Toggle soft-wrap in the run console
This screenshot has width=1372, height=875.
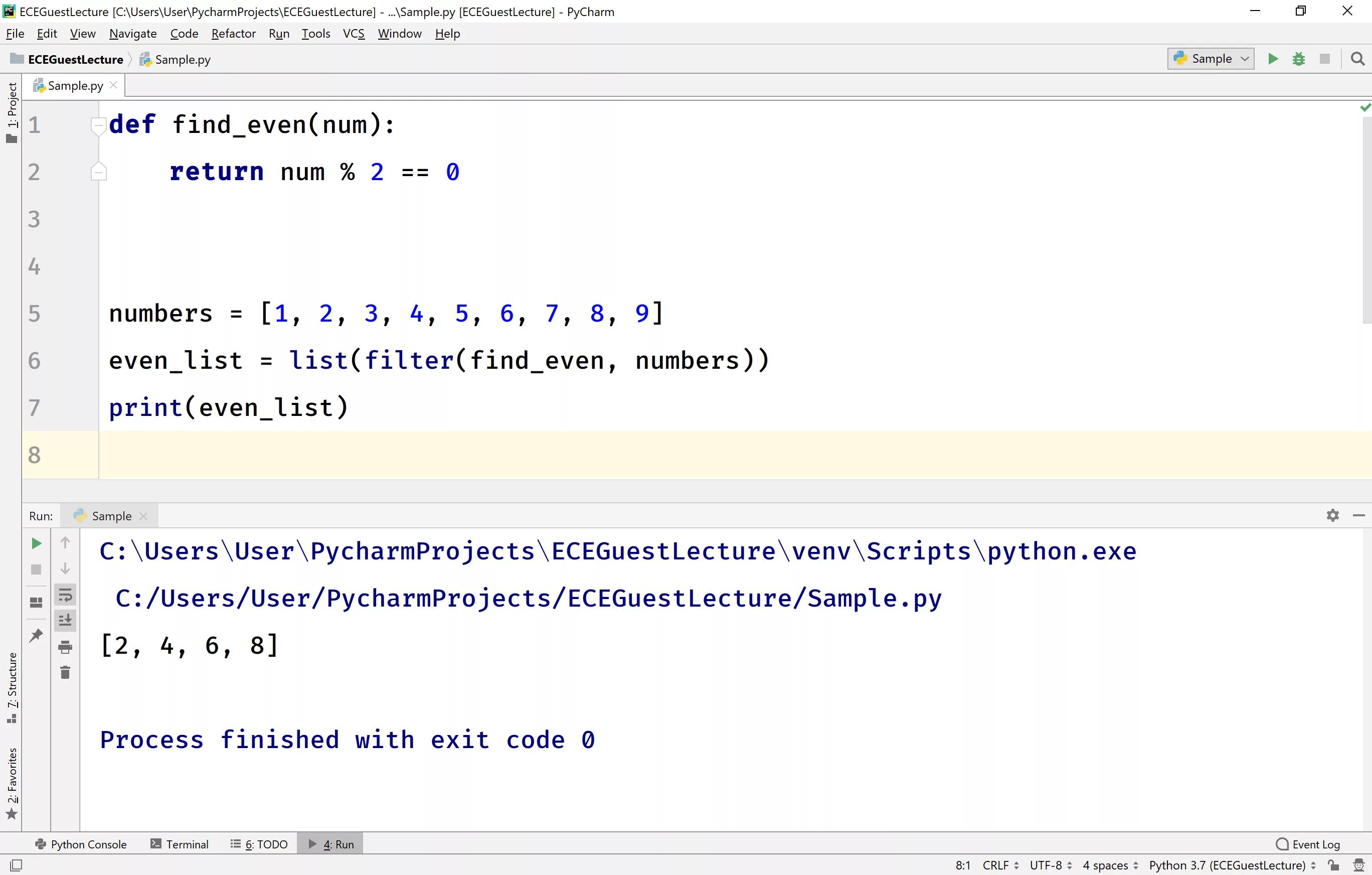pos(65,595)
